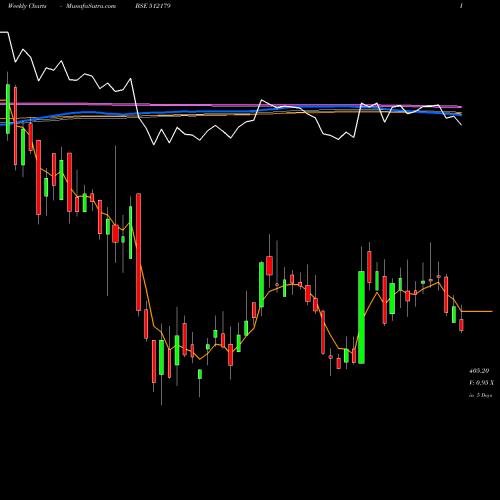This screenshot has width=500, height=500.
Task: Click the long red candlestick at the sharp drop
Action: 139,252
